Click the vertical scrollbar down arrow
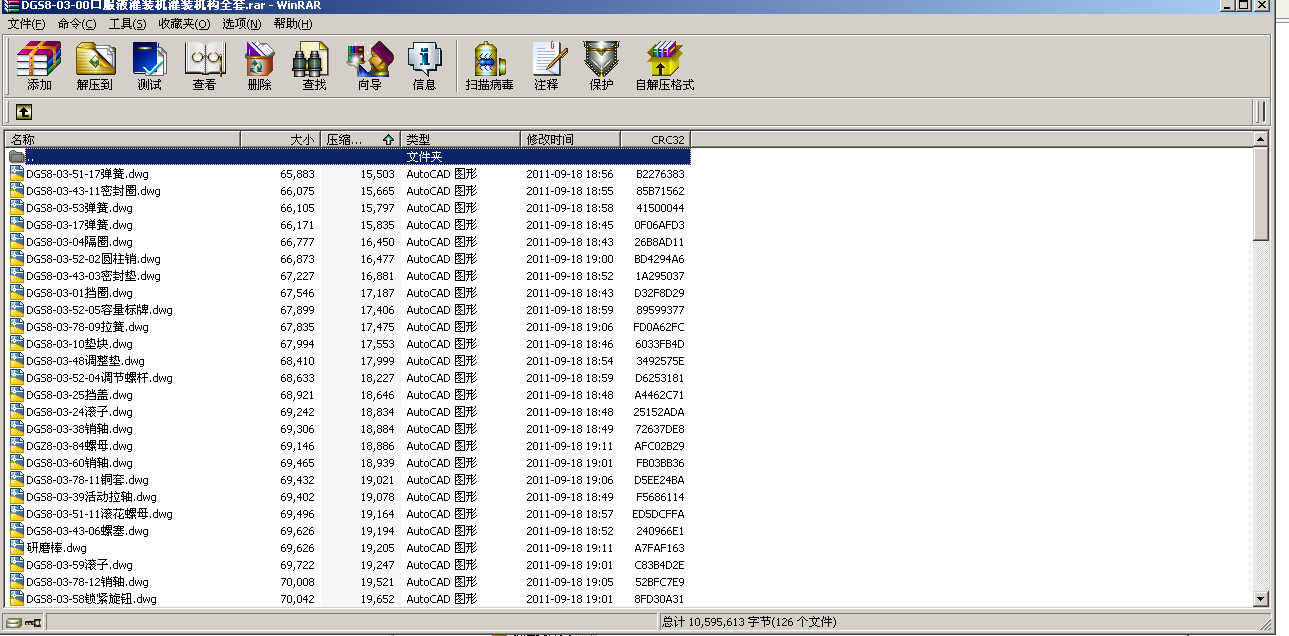The height and width of the screenshot is (636, 1289). (x=1263, y=600)
